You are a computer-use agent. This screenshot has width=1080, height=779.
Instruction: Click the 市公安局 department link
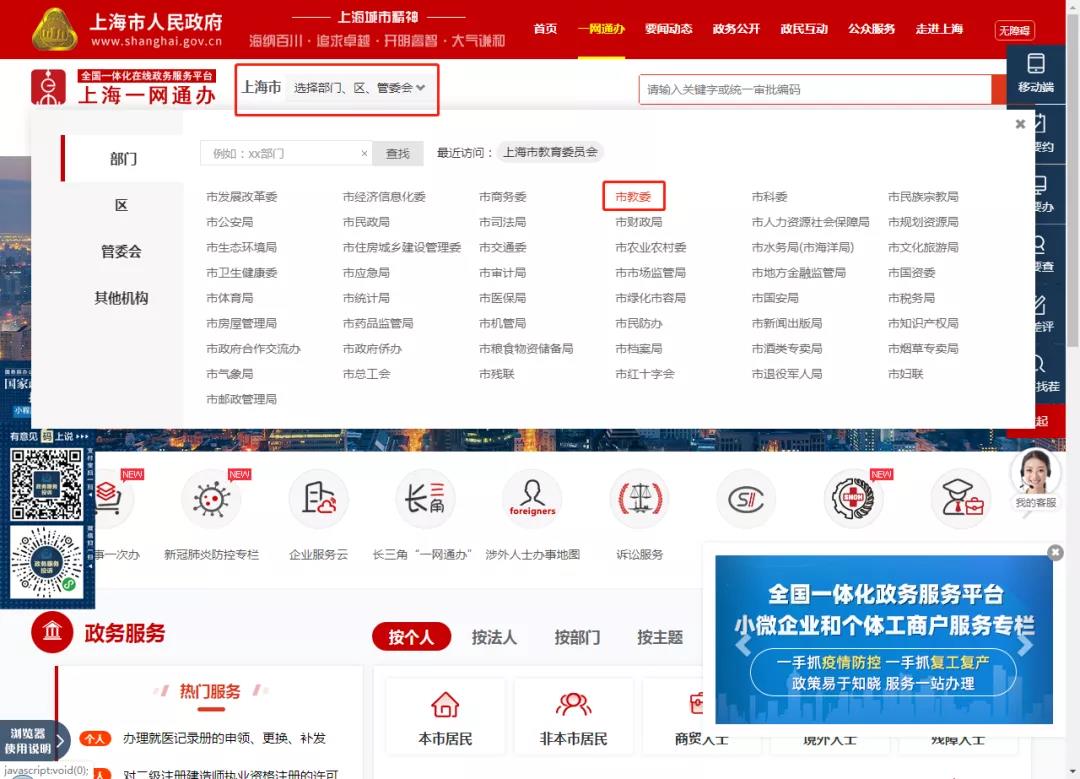(x=229, y=222)
